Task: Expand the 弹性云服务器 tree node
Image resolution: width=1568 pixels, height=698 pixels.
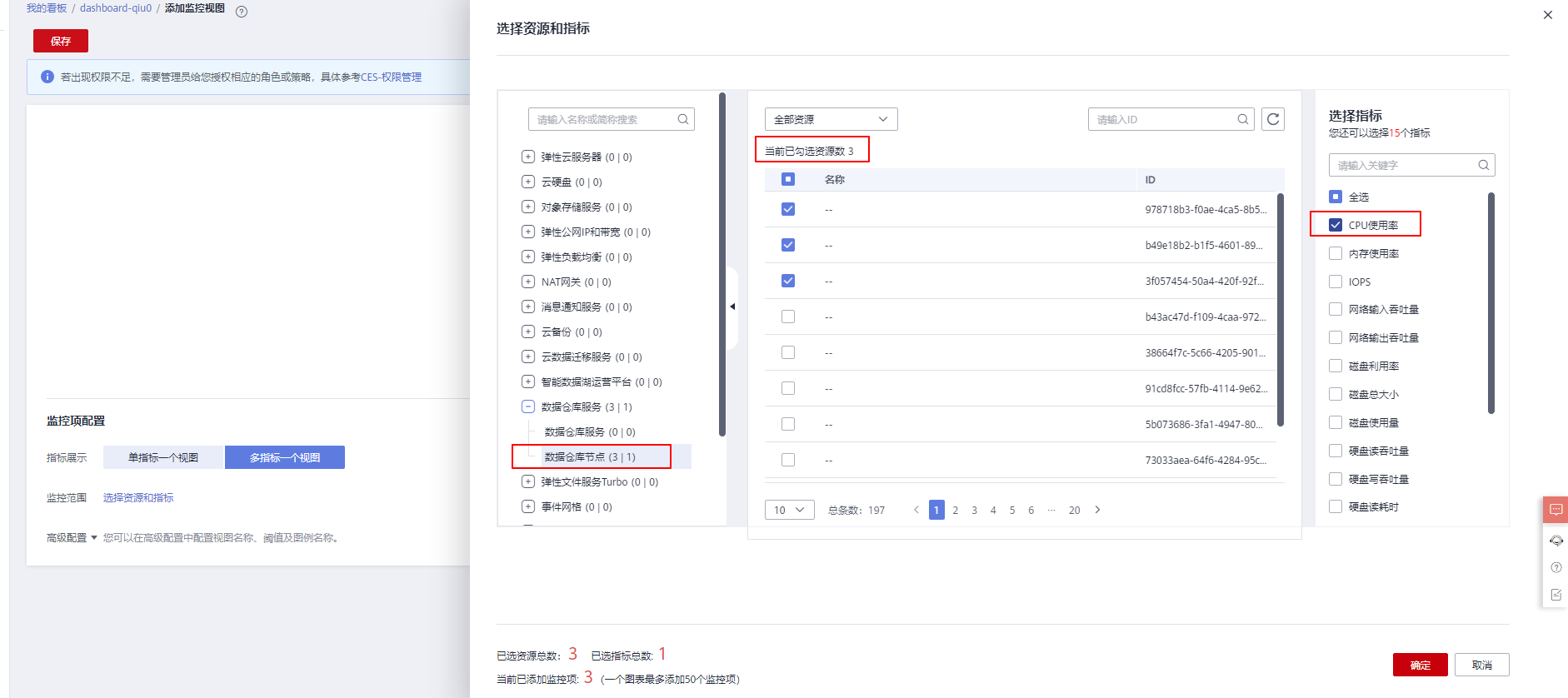Action: (x=528, y=157)
